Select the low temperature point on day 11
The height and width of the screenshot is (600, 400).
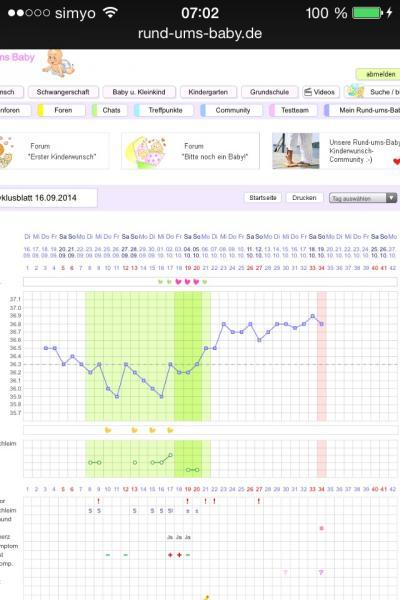(x=117, y=397)
